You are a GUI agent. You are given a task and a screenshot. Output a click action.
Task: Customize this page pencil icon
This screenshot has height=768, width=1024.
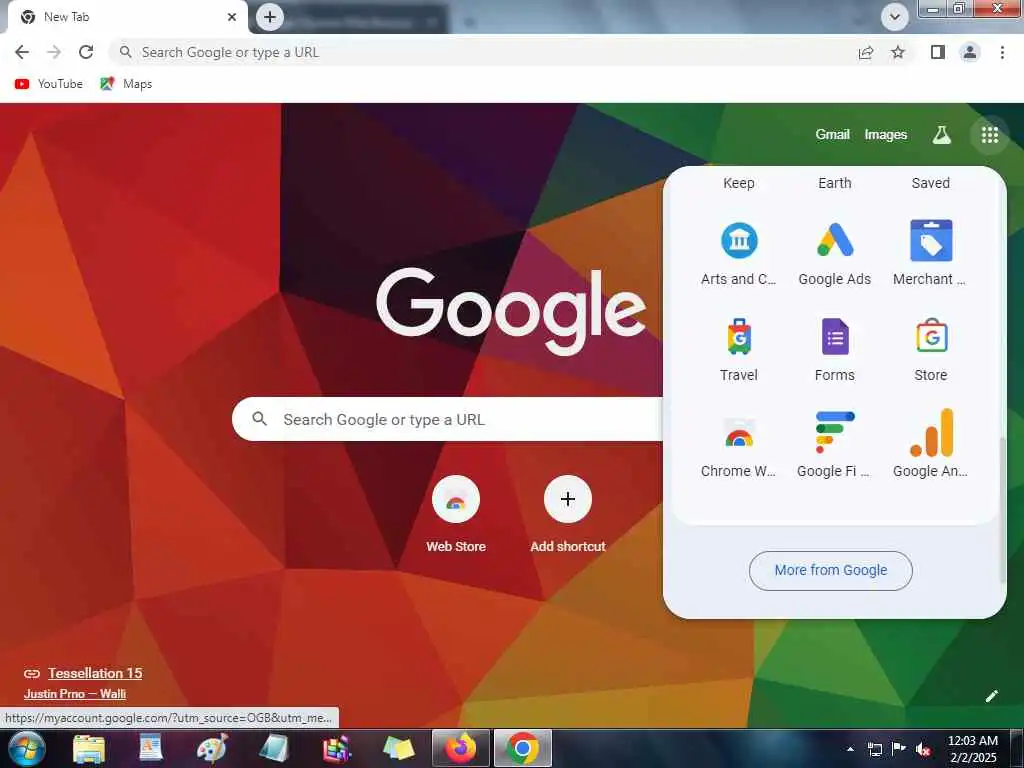click(991, 696)
